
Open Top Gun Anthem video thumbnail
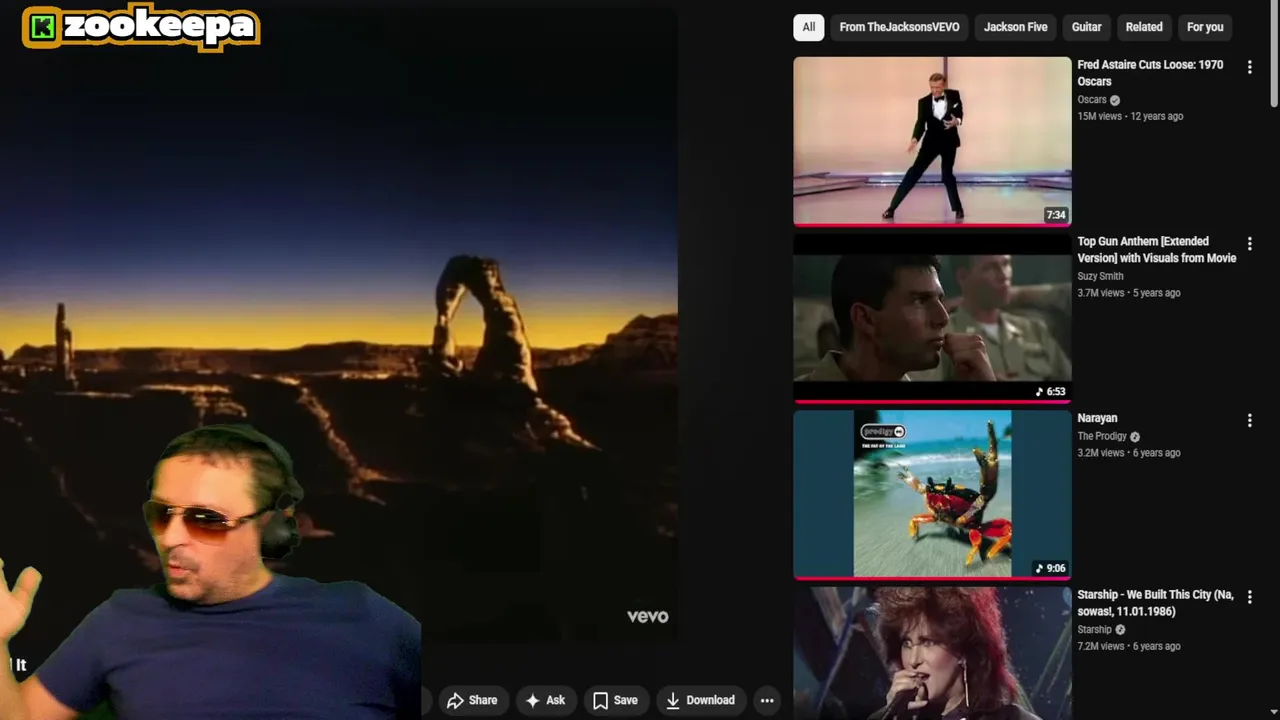point(932,318)
